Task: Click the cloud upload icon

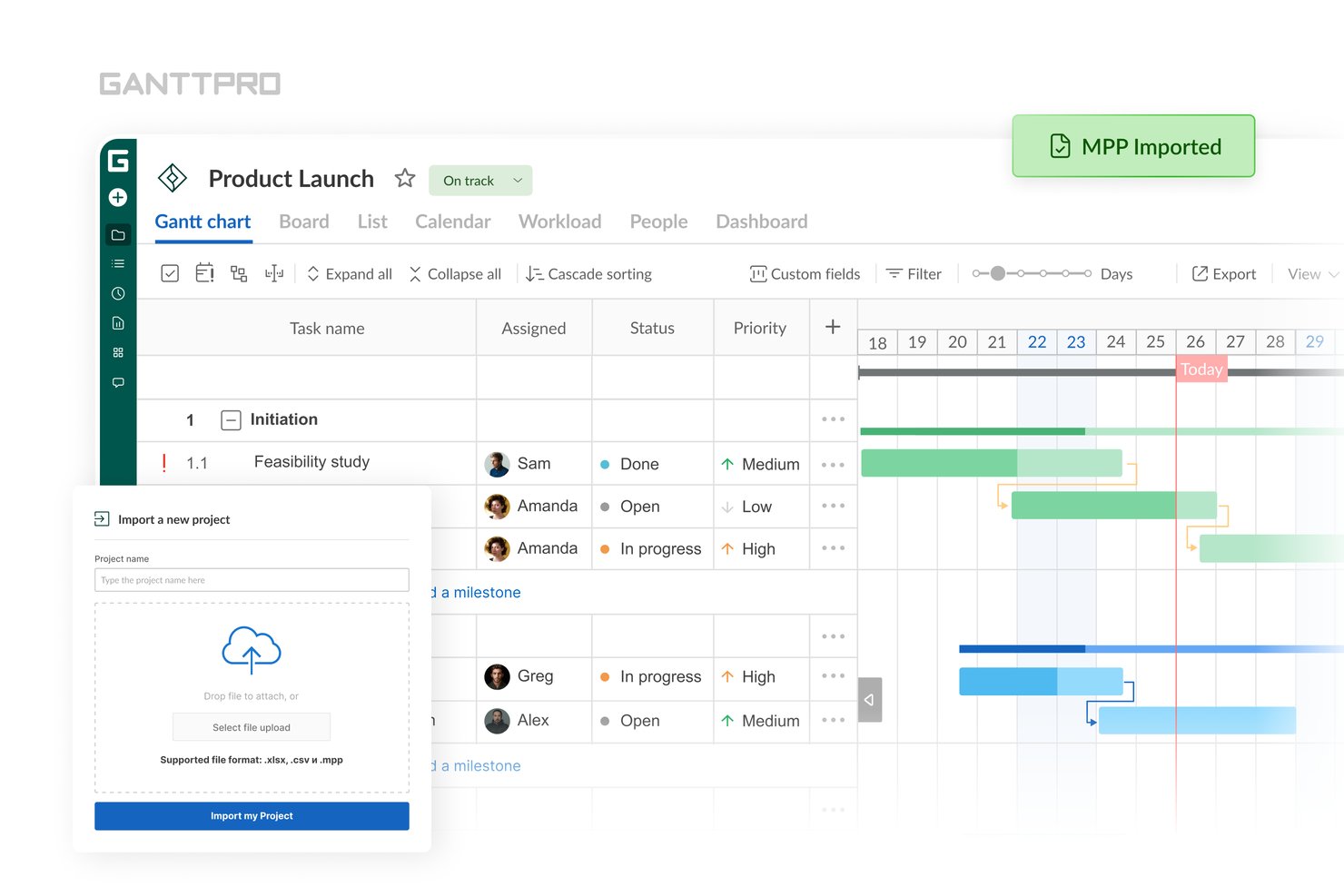Action: tap(252, 649)
